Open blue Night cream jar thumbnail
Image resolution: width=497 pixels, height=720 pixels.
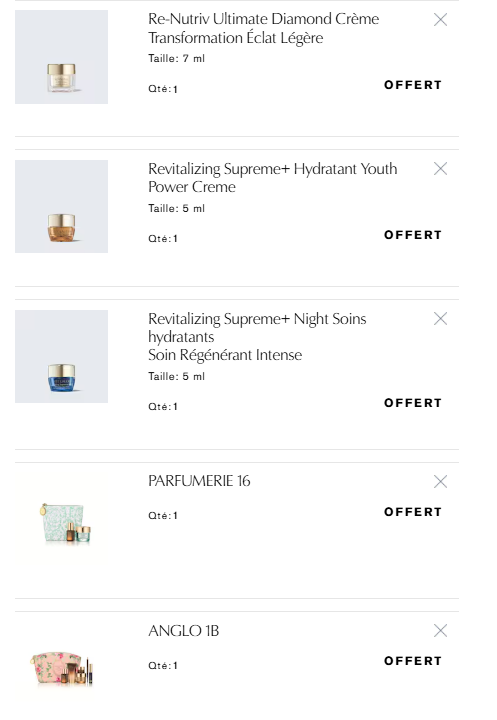(62, 356)
